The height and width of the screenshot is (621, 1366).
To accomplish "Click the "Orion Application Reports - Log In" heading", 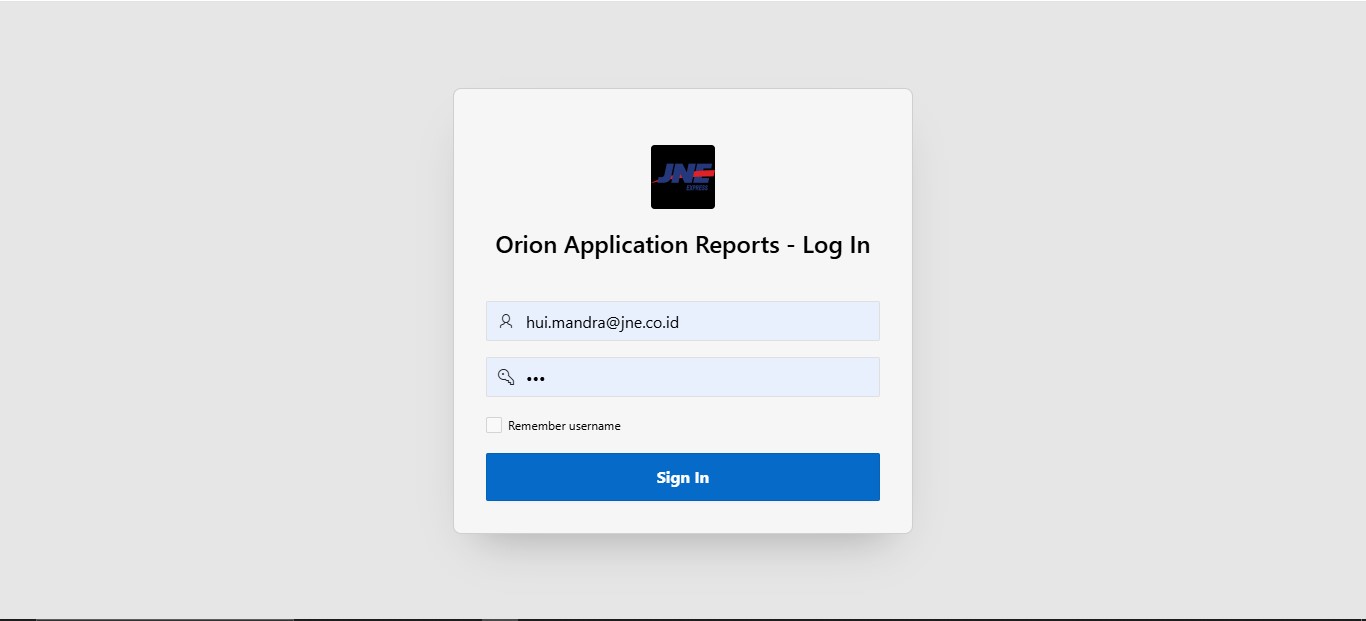I will coord(683,245).
